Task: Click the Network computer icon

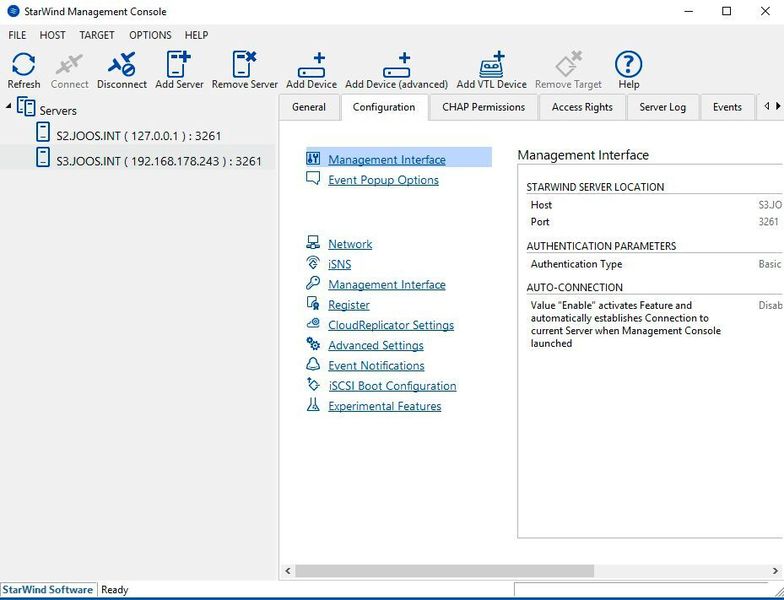Action: pyautogui.click(x=313, y=242)
